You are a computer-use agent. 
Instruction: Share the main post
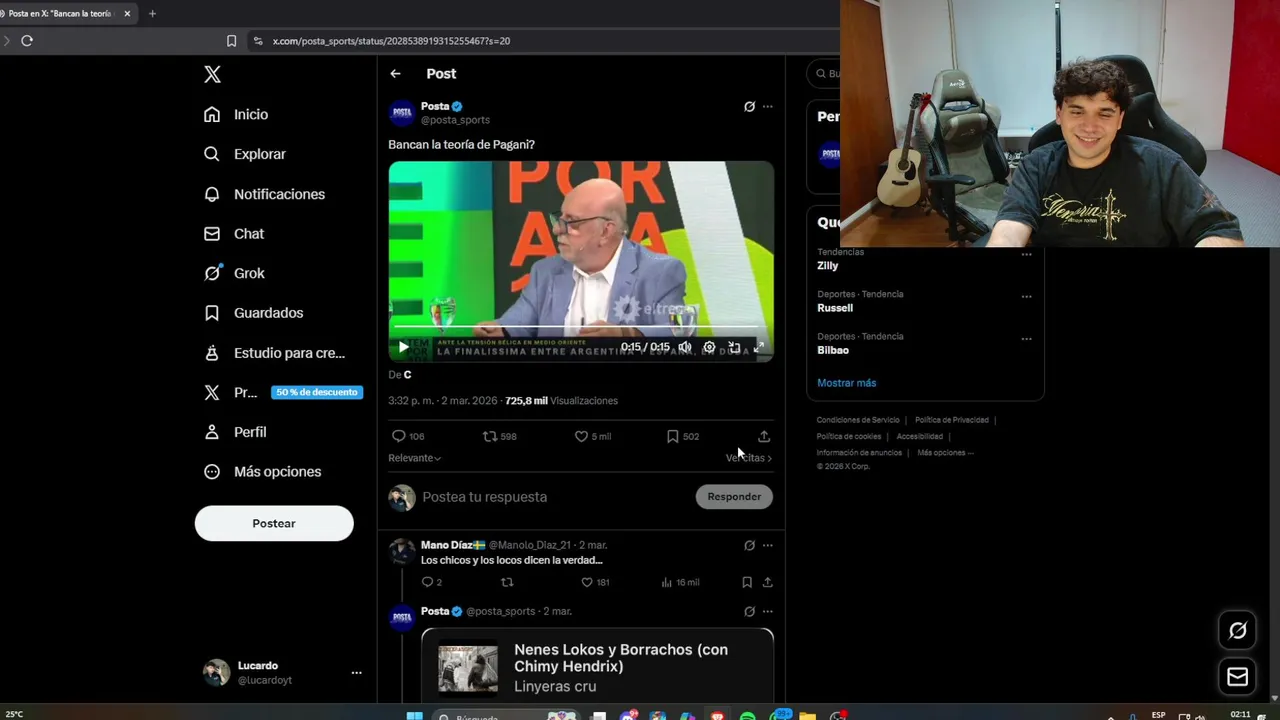coord(764,436)
